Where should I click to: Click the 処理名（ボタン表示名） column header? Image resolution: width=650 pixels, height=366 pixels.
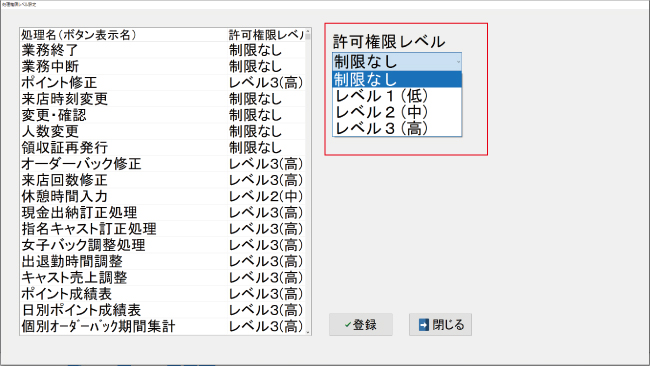[124, 35]
